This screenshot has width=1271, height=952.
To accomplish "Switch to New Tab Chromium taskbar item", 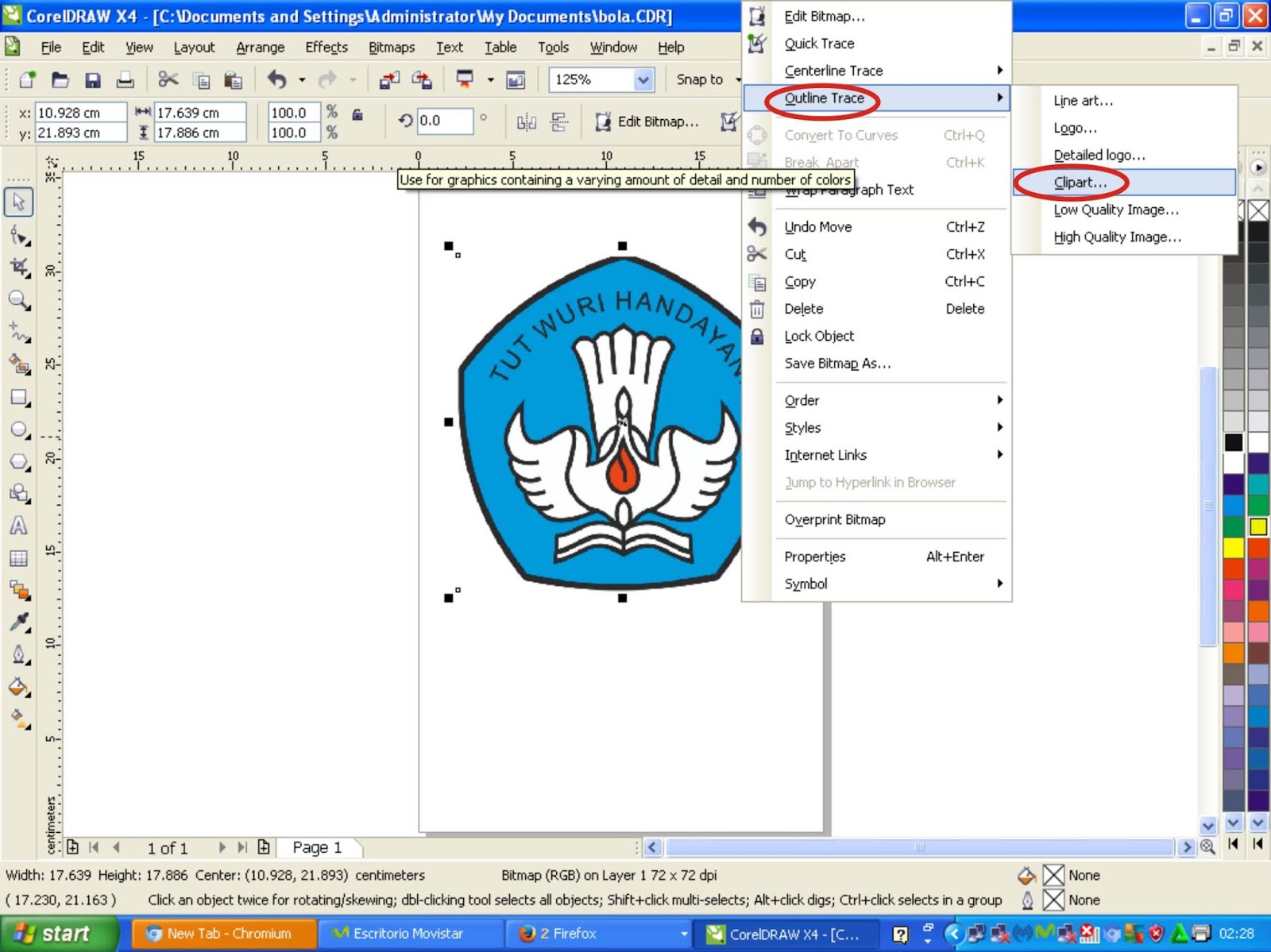I will pyautogui.click(x=223, y=934).
